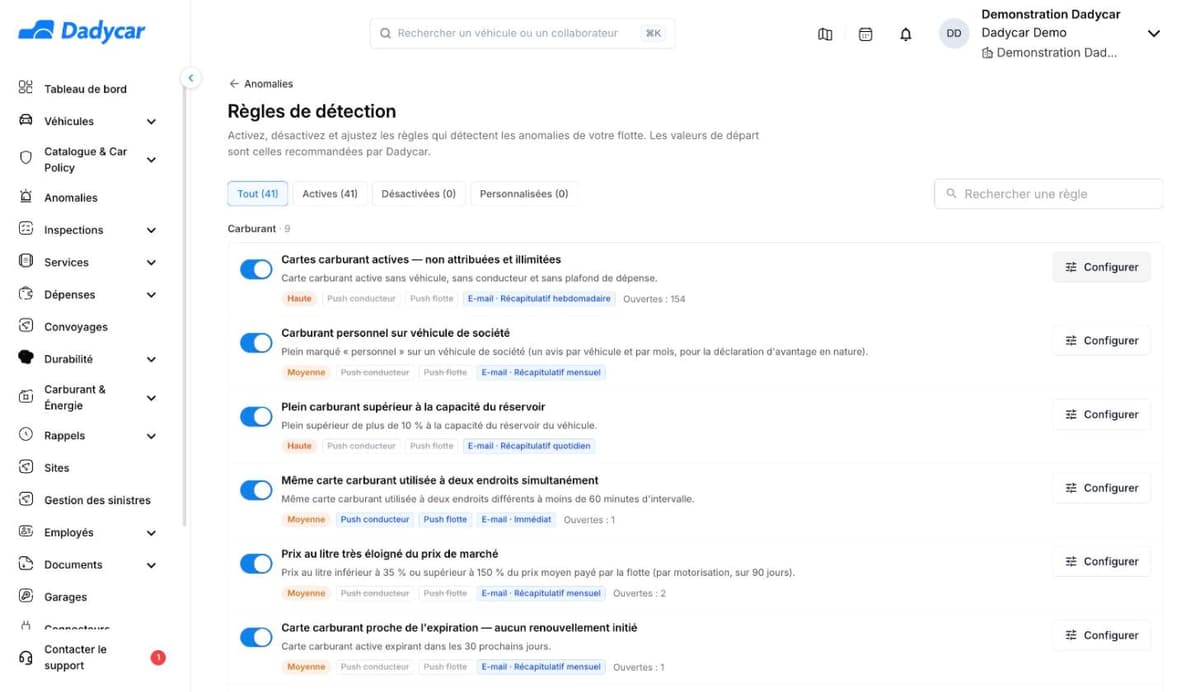Open the map icon in header
Viewport: 1200px width, 692px height.
[825, 34]
